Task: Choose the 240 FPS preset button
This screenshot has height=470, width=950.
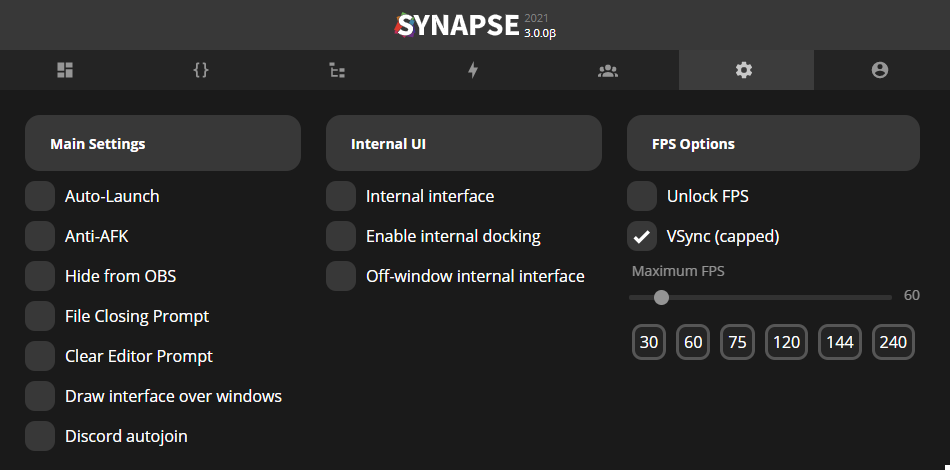Action: click(893, 342)
